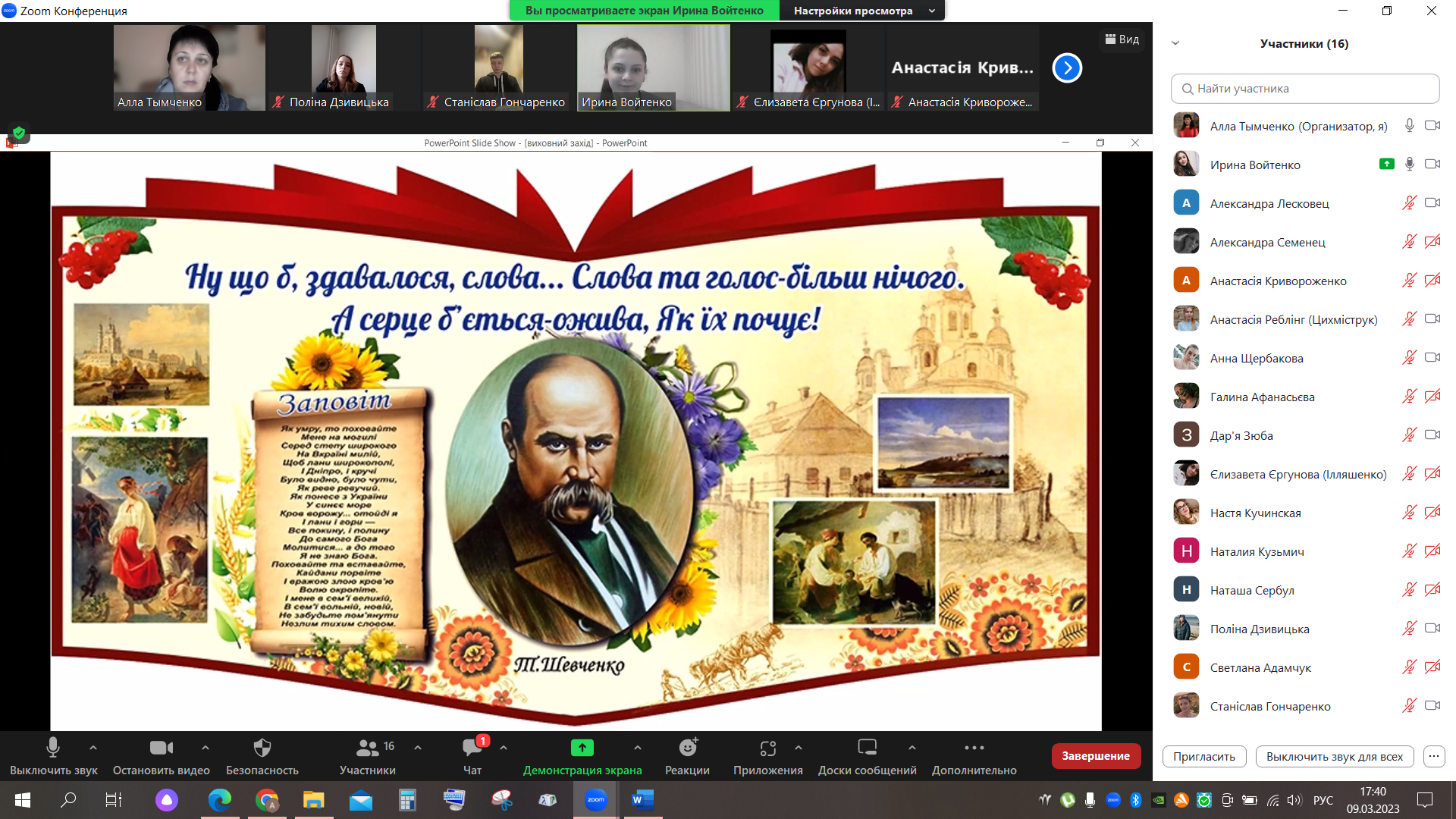Open the Apps (Приложения) icon
This screenshot has width=1456, height=819.
point(767,748)
